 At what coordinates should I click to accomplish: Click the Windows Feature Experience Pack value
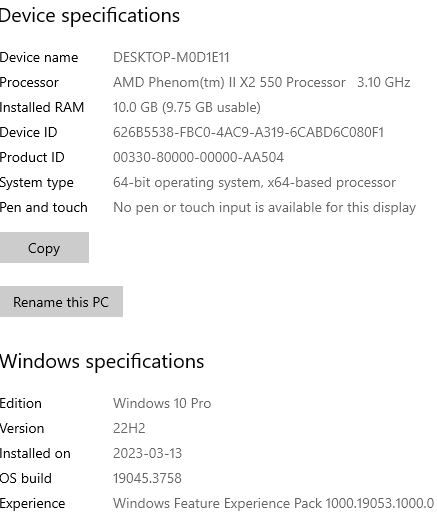(x=273, y=503)
